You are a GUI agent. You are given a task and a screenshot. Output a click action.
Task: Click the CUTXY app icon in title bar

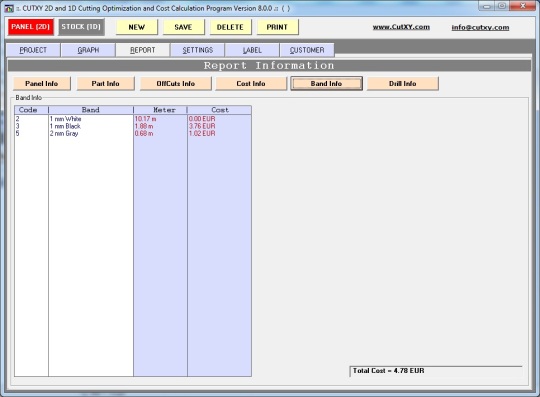9,8
